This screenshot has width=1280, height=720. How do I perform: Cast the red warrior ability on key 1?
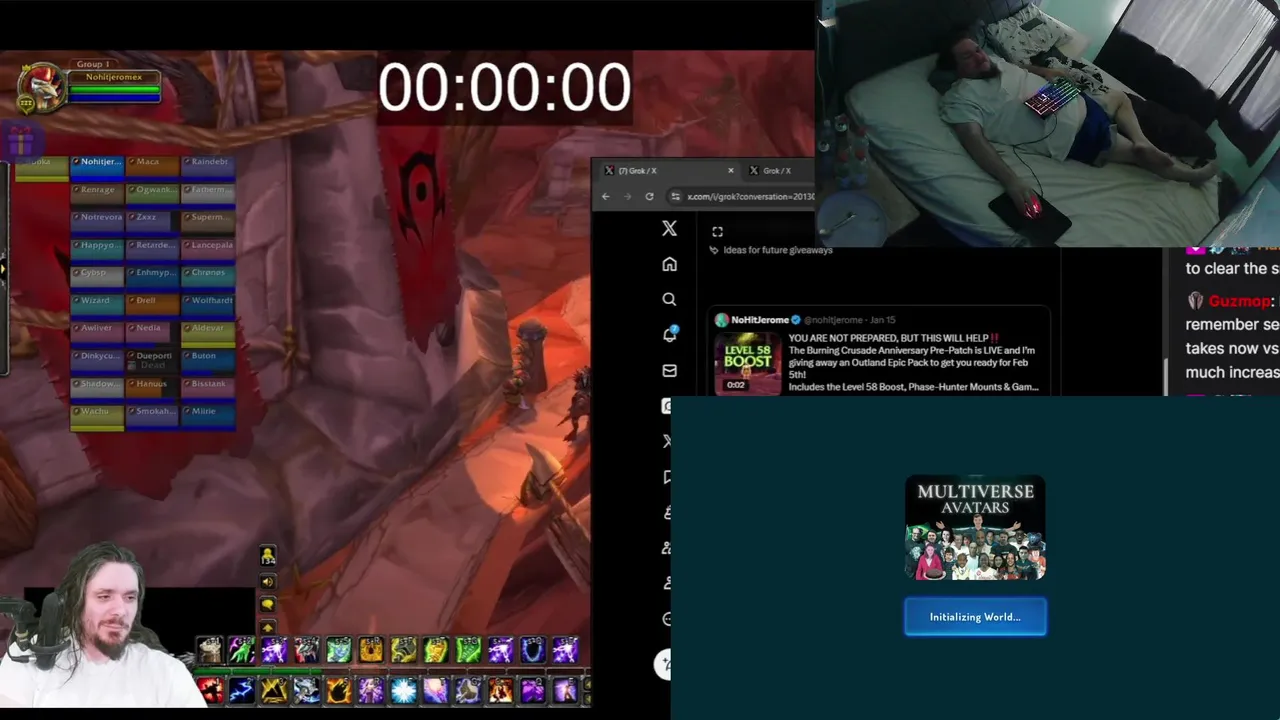[x=210, y=690]
